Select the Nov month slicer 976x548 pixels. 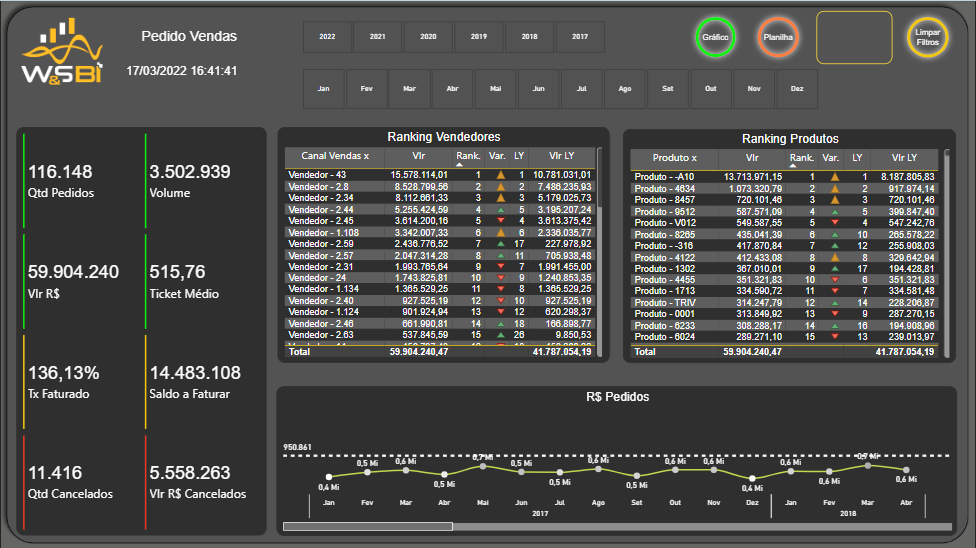754,89
